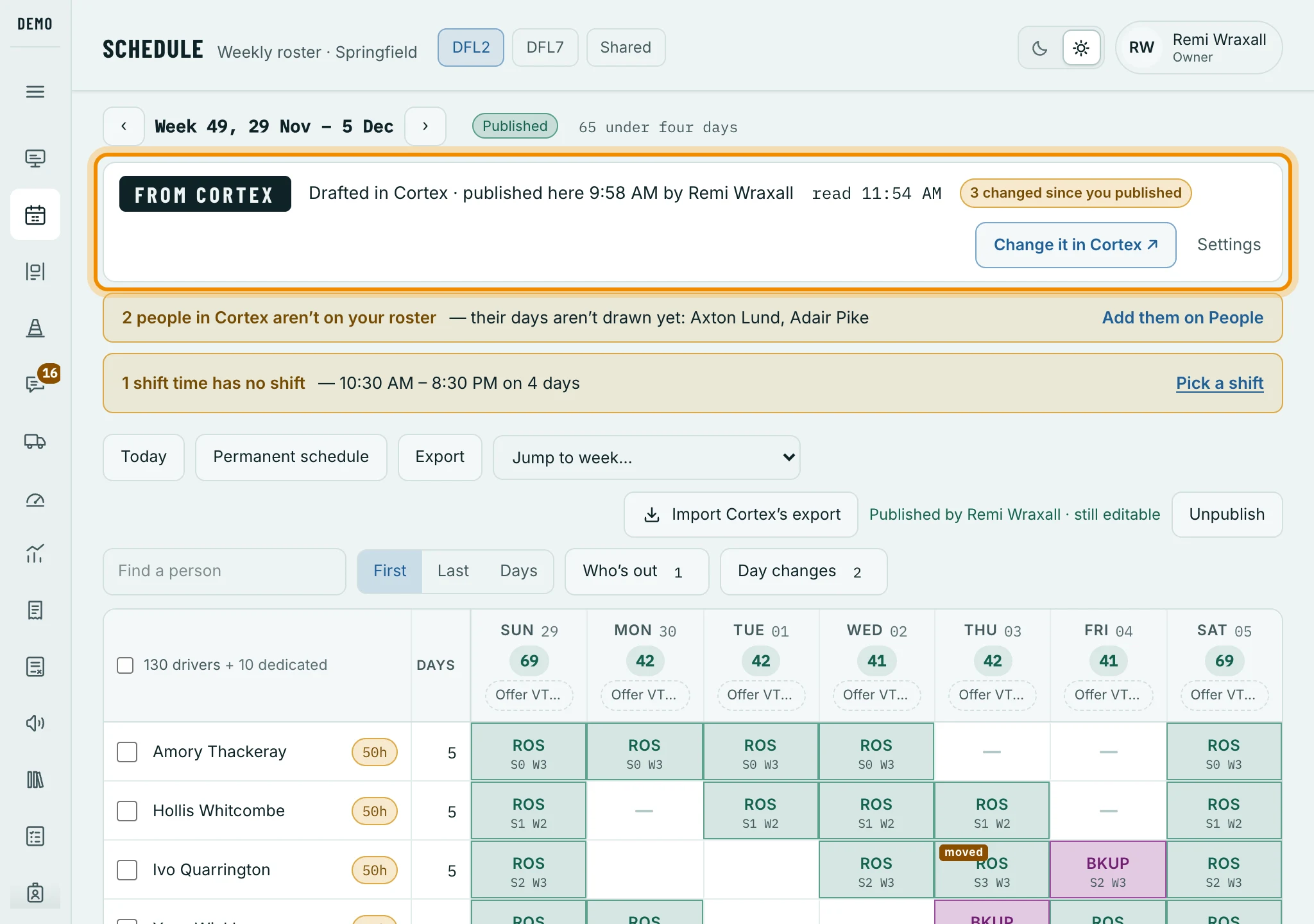Open the Who's out filter
This screenshot has height=924, width=1314.
click(x=637, y=571)
